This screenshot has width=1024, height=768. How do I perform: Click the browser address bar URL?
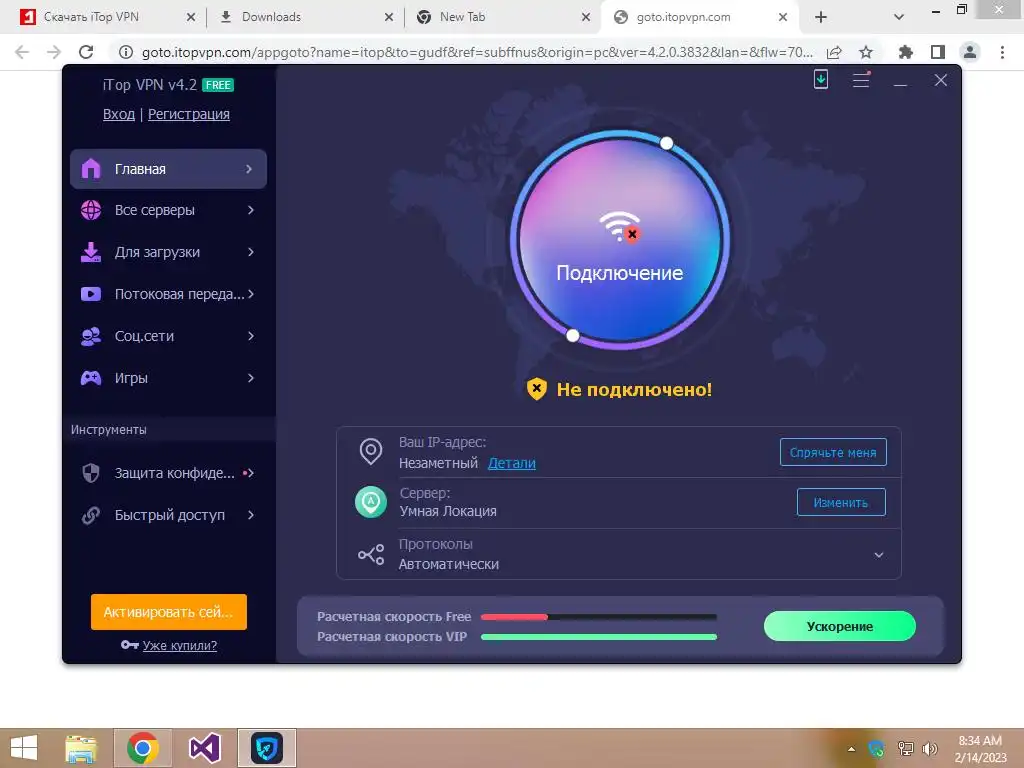pos(477,52)
